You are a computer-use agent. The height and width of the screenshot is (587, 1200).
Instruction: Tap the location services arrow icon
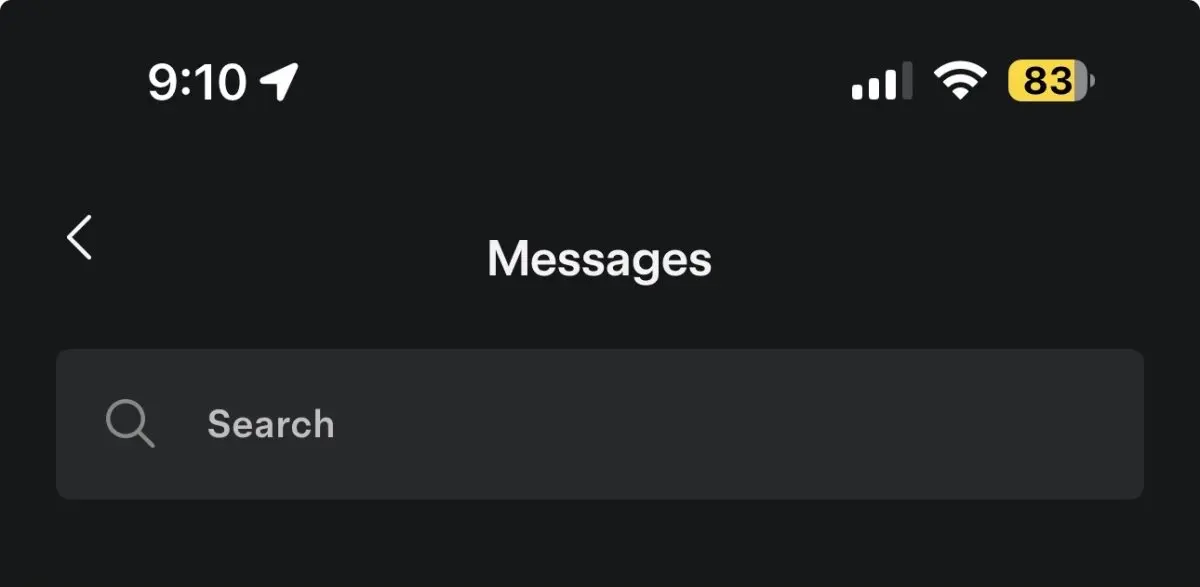(279, 81)
